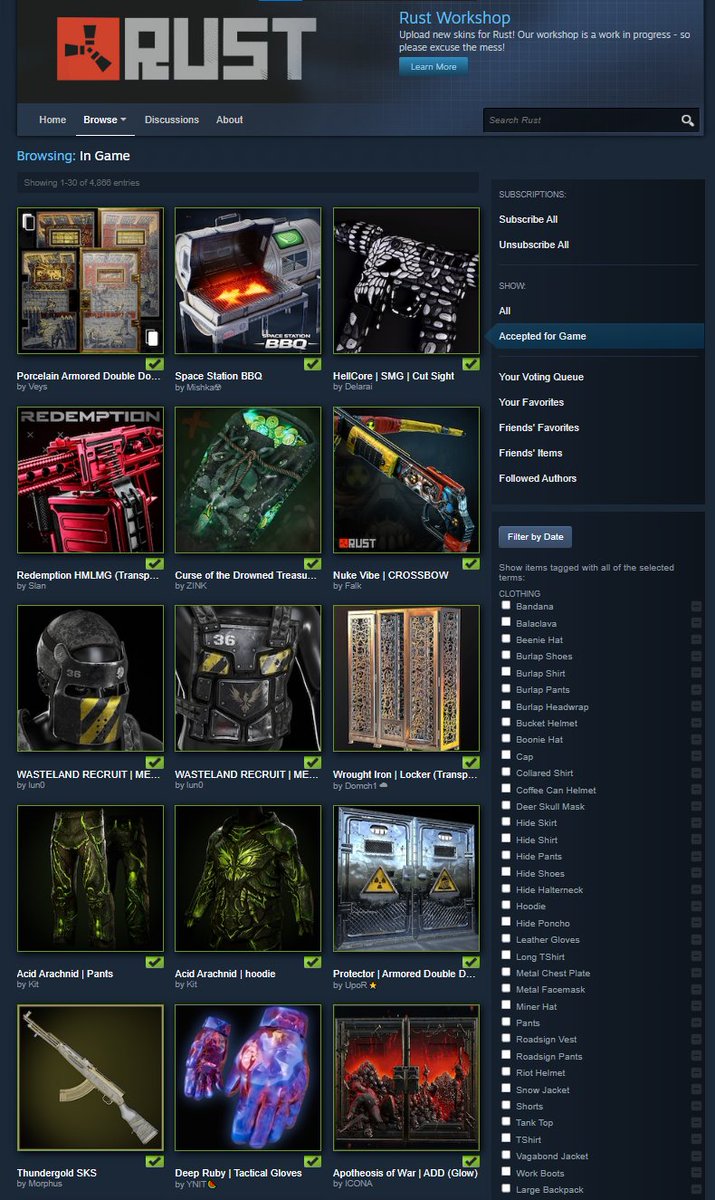Viewport: 715px width, 1200px height.
Task: Click the exclude minus icon for Hoodie
Action: point(696,907)
